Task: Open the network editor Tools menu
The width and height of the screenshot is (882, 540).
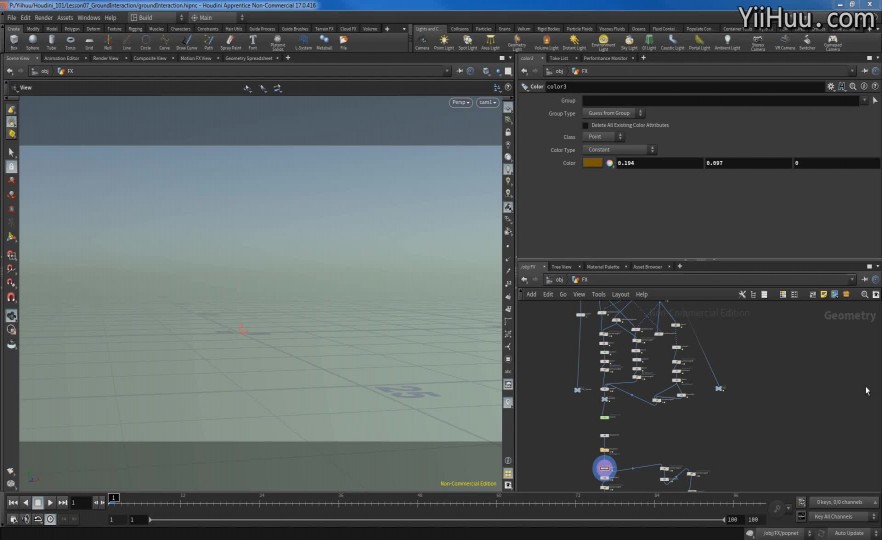Action: (x=598, y=294)
